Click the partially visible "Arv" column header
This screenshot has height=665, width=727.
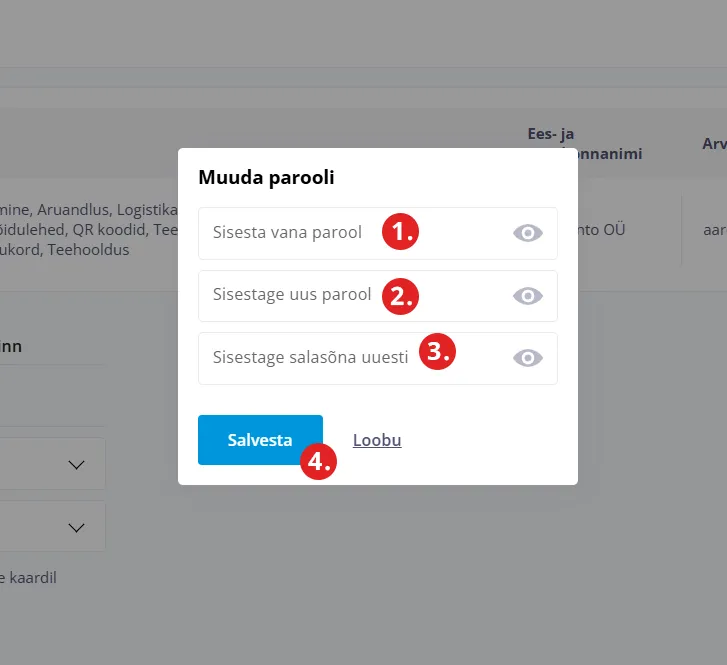tap(714, 144)
